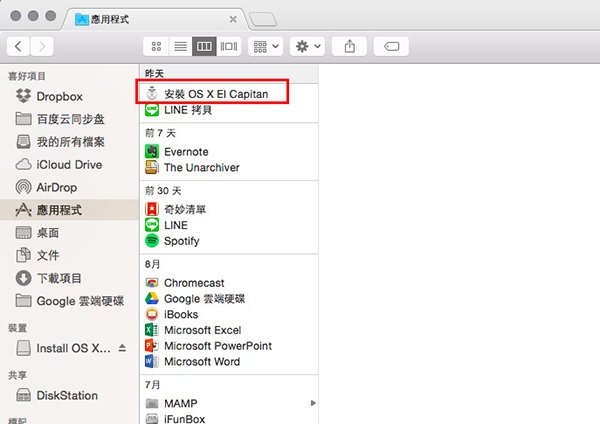Open Google 雲端硬碟 in the sidebar
Viewport: 600px width, 424px height.
(69, 301)
